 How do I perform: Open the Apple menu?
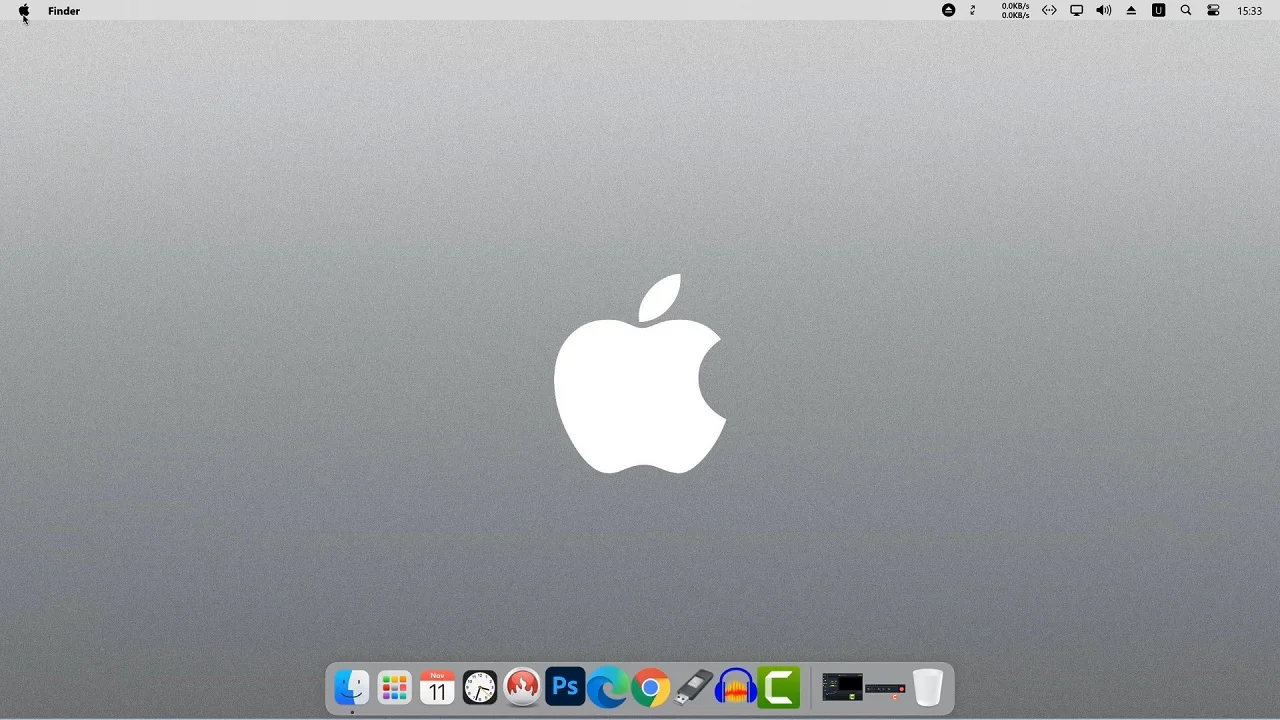click(24, 11)
